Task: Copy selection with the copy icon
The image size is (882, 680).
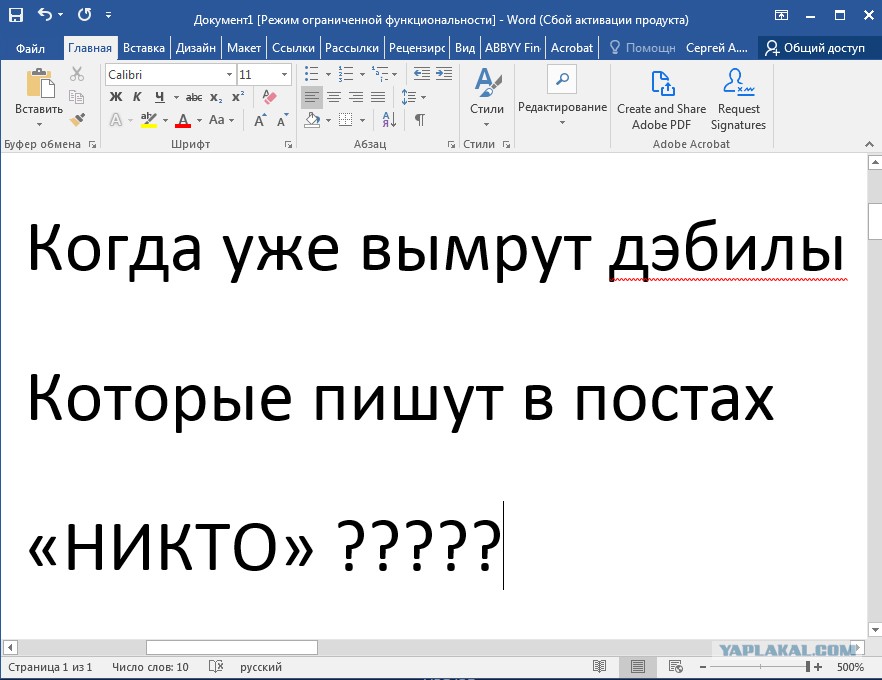Action: click(x=76, y=97)
